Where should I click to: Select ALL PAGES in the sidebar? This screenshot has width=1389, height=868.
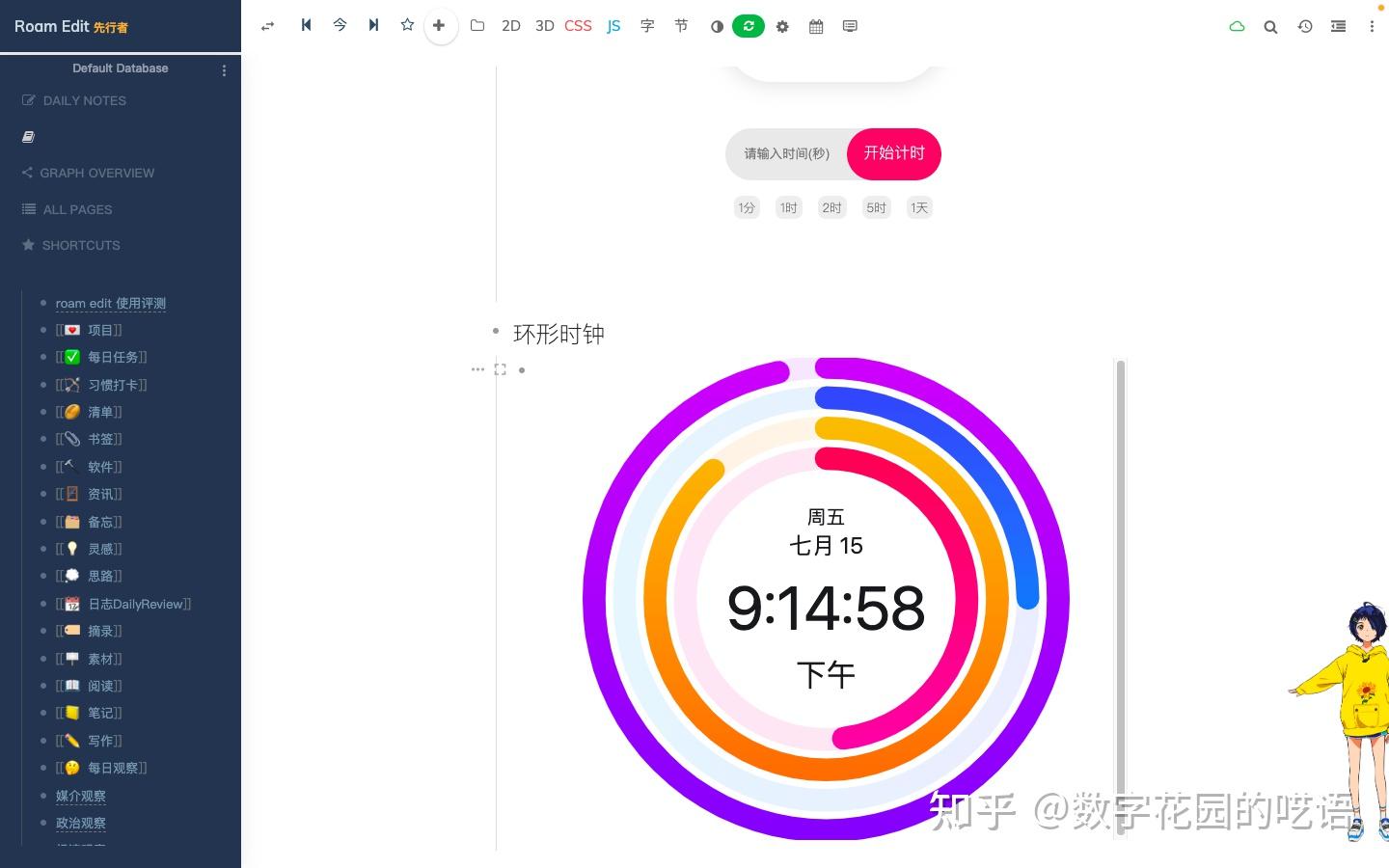[77, 209]
